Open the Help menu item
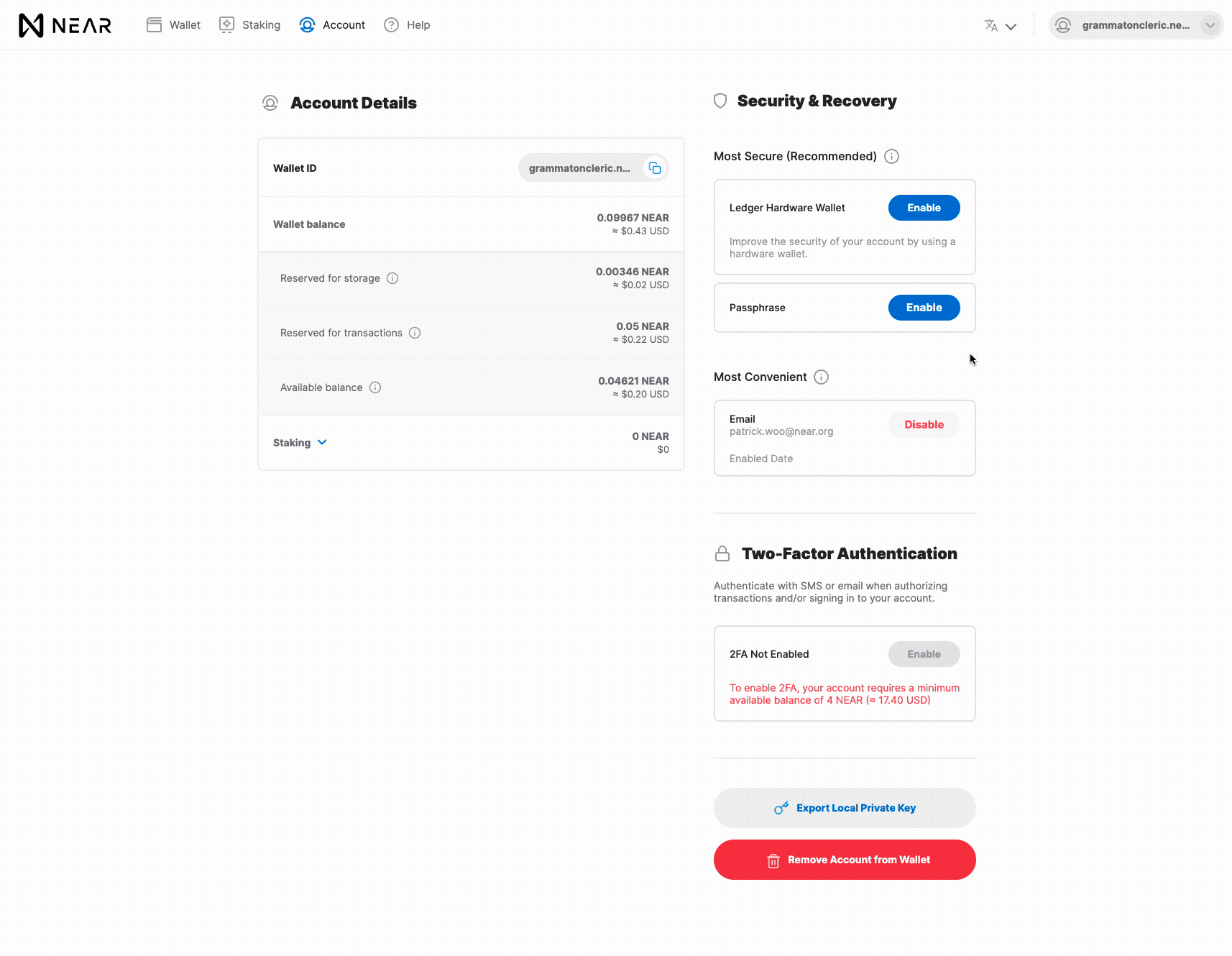 point(407,25)
